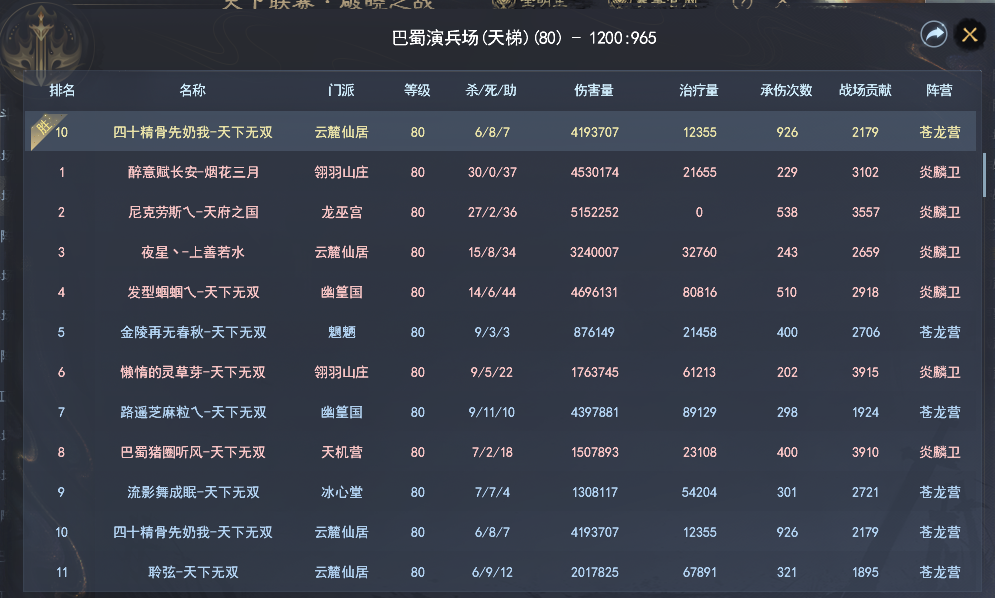
Task: Click damage value 2017825
Action: (595, 572)
